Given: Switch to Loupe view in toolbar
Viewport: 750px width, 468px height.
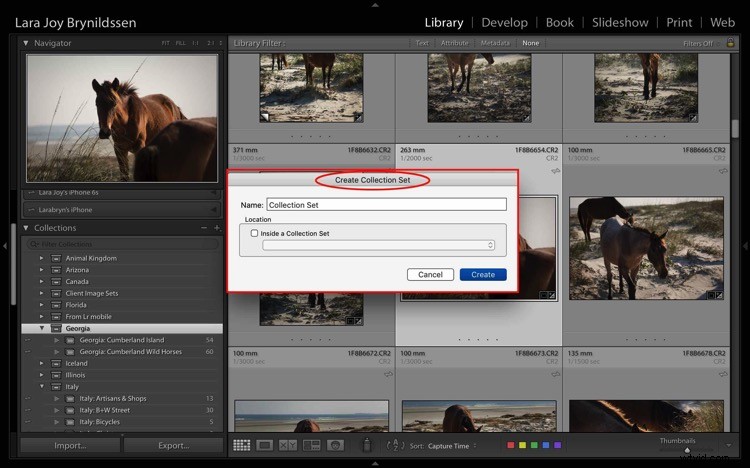Looking at the screenshot, I should [265, 446].
